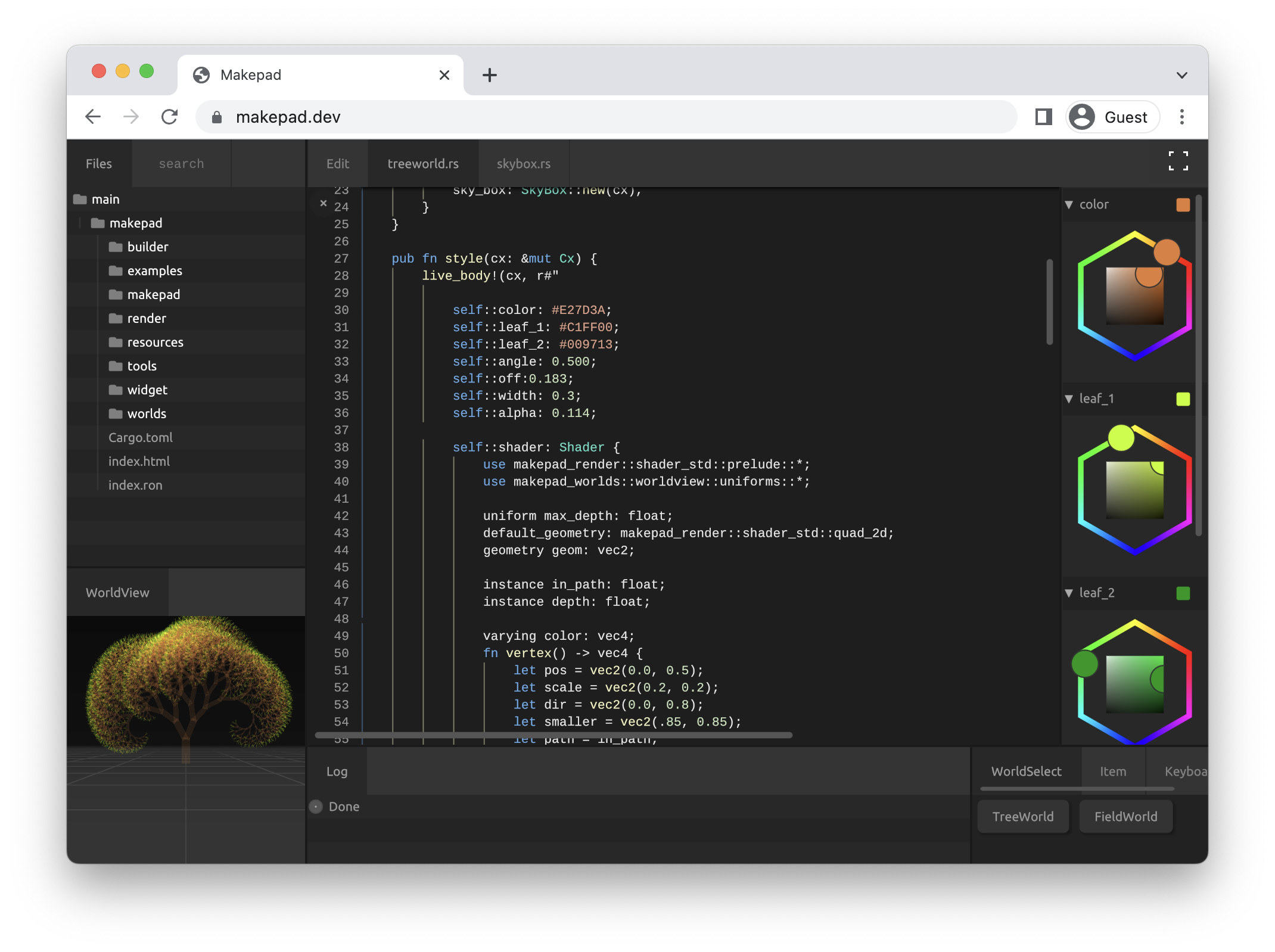Select the FieldWorld button
Screen dimensions: 1275x952
tap(1125, 816)
